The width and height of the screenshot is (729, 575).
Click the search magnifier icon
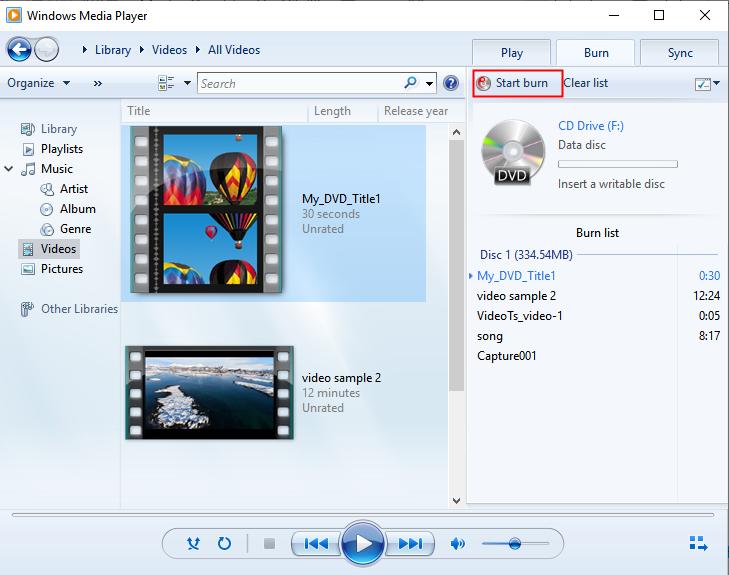[411, 84]
